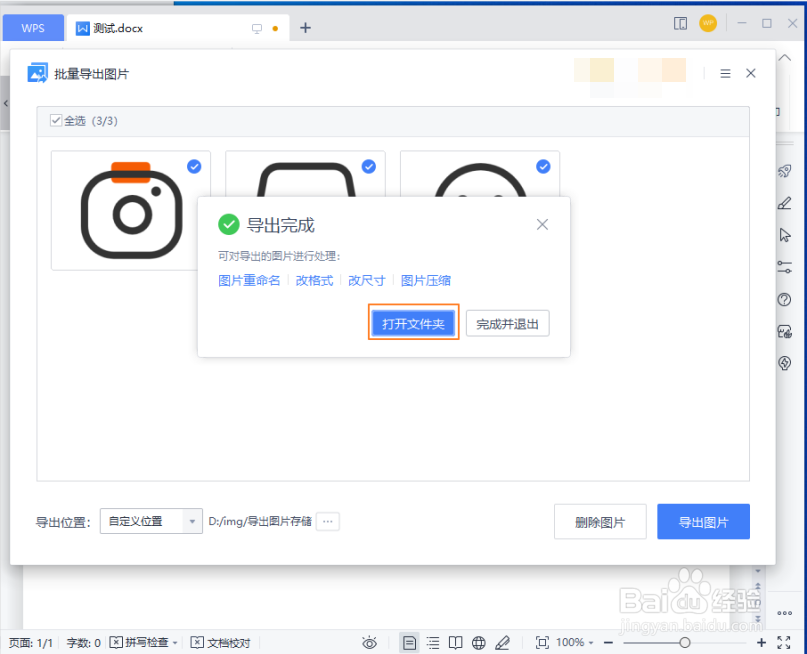The width and height of the screenshot is (807, 654).
Task: Close the 导出完成 popup
Action: coord(542,224)
